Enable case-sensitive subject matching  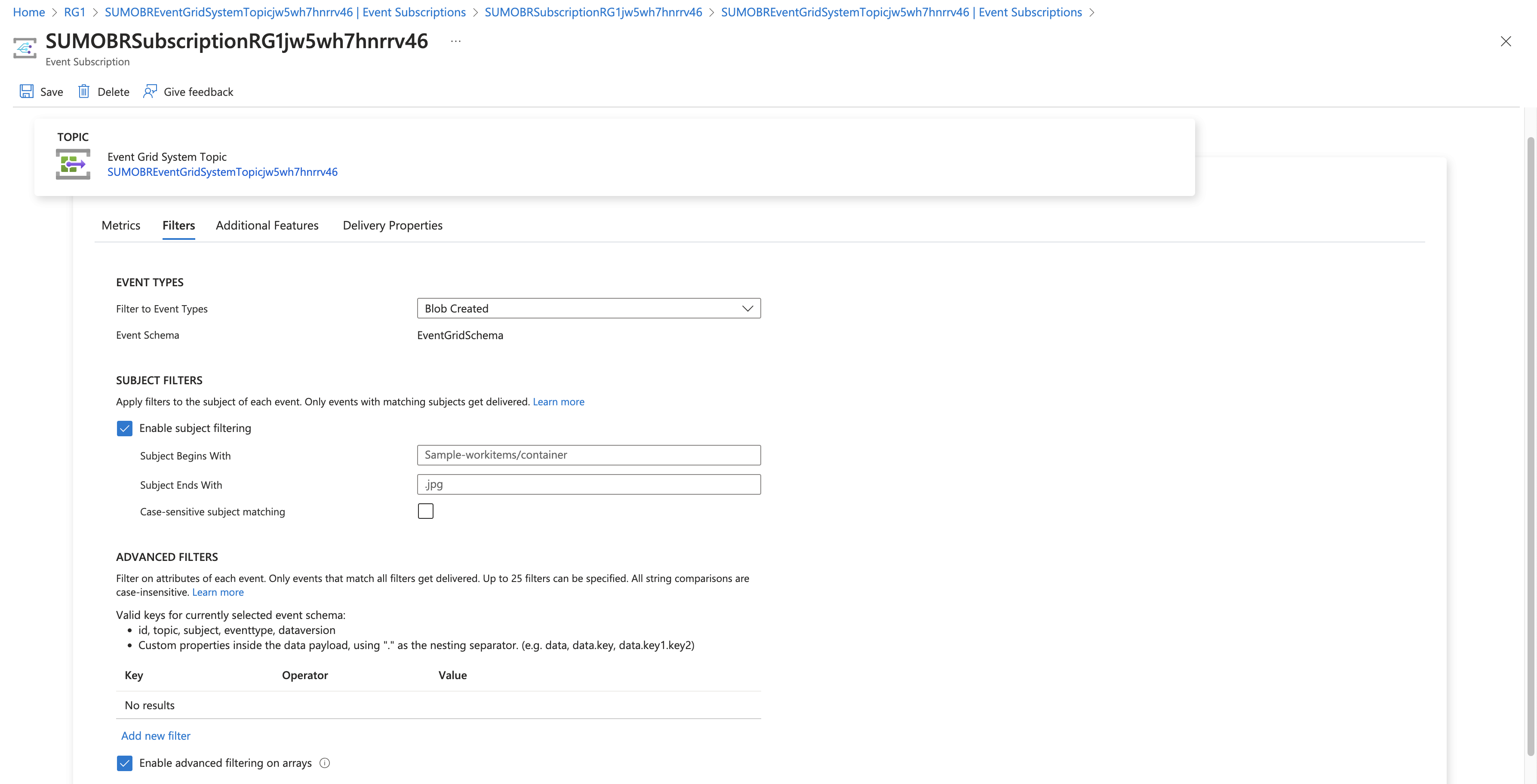tap(425, 510)
